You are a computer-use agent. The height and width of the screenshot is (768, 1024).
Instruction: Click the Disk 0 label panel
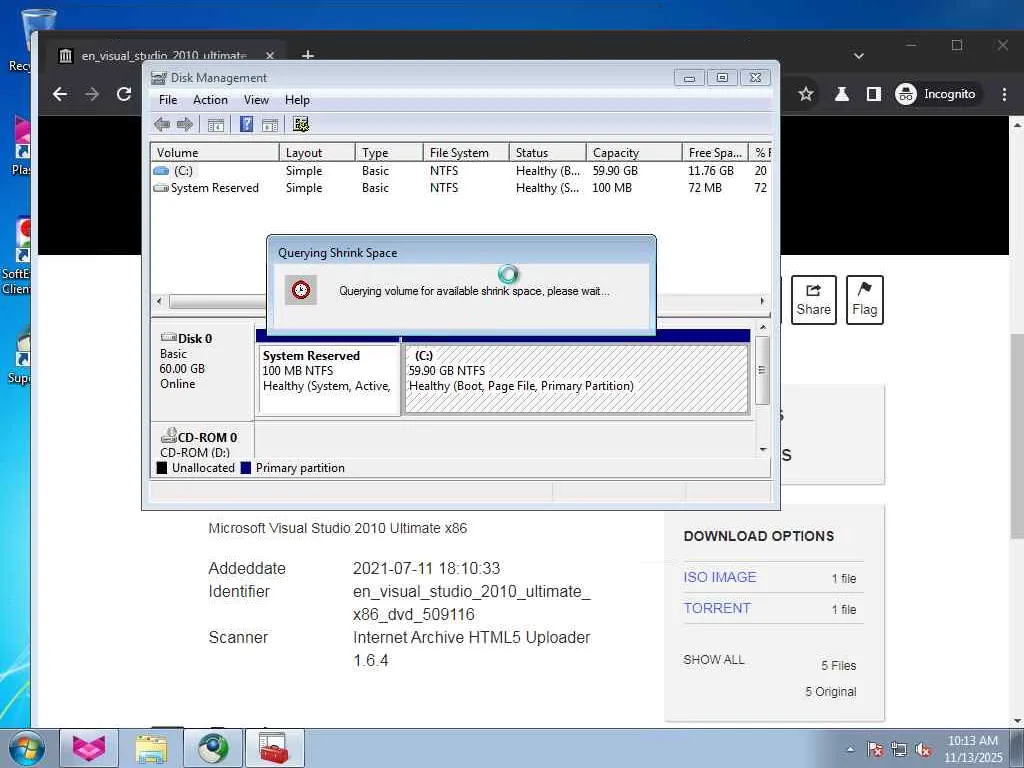point(202,370)
